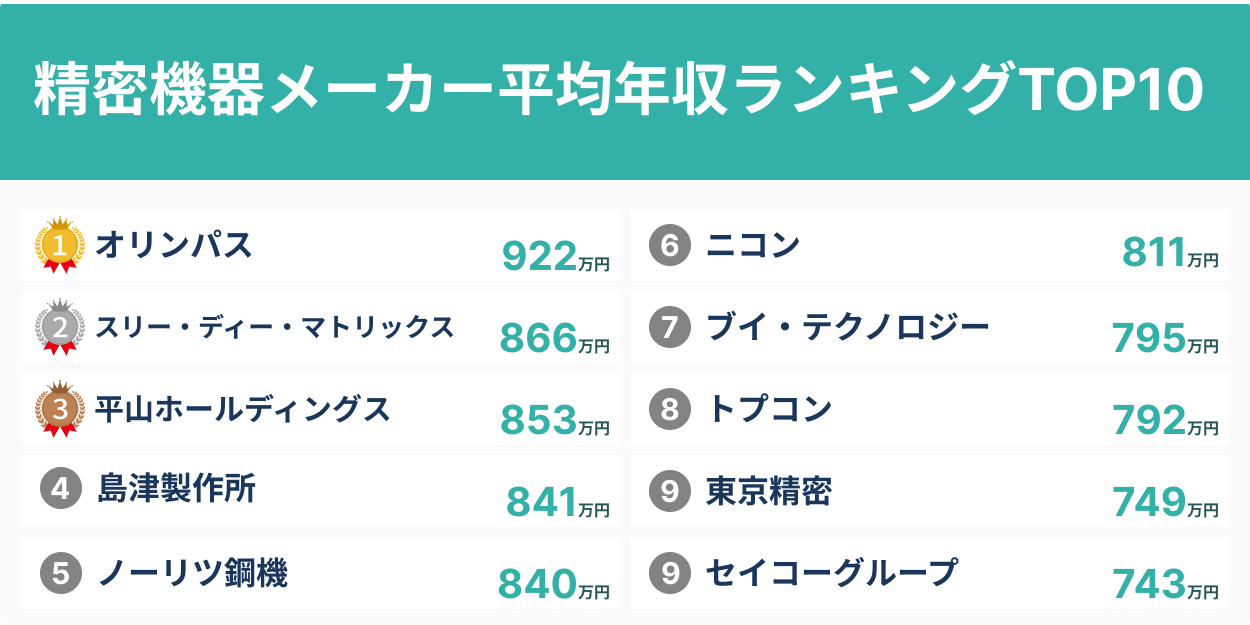
Task: Click the silver second-place medal icon
Action: (59, 327)
